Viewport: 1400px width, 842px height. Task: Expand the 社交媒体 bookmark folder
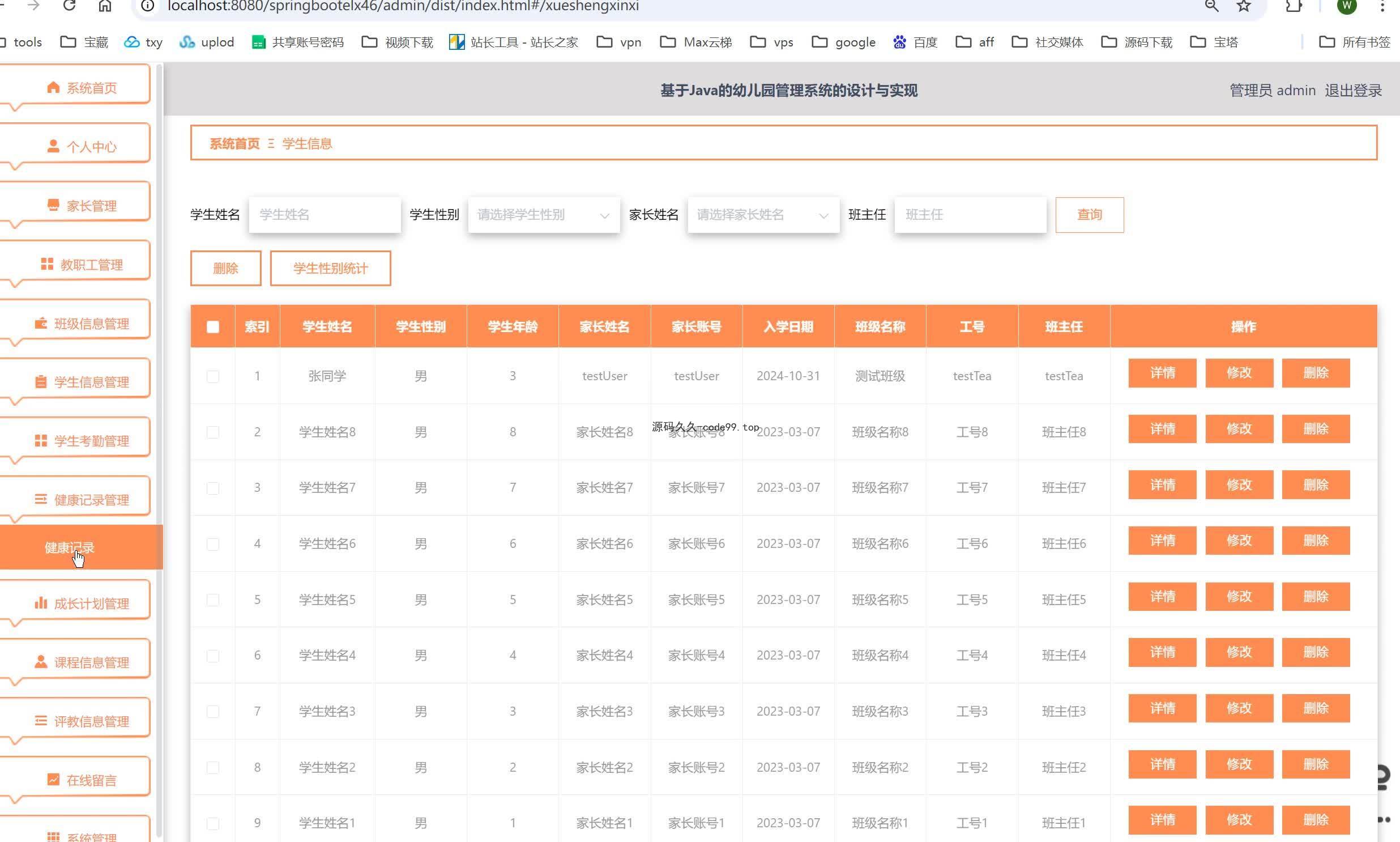click(x=1048, y=42)
